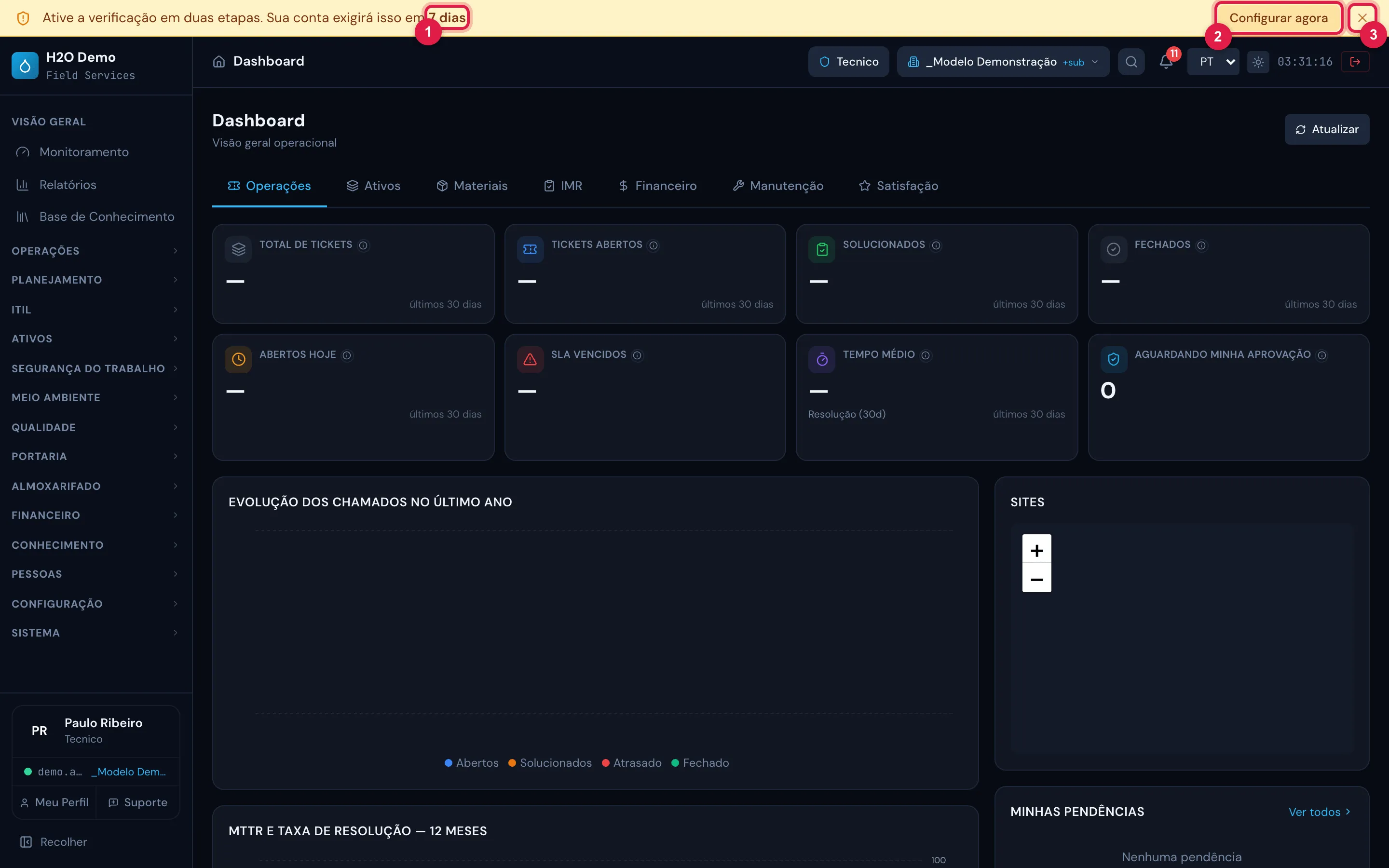This screenshot has width=1389, height=868.
Task: Open the _Modelo Demonstração organization selector
Action: (x=1003, y=61)
